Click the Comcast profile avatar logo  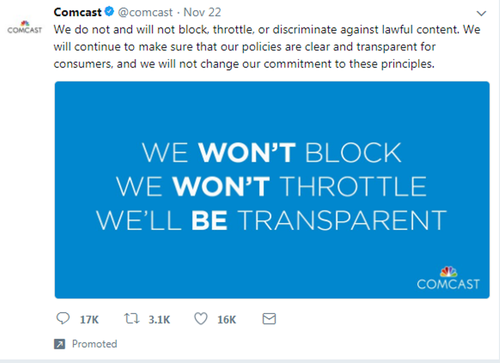[x=25, y=27]
